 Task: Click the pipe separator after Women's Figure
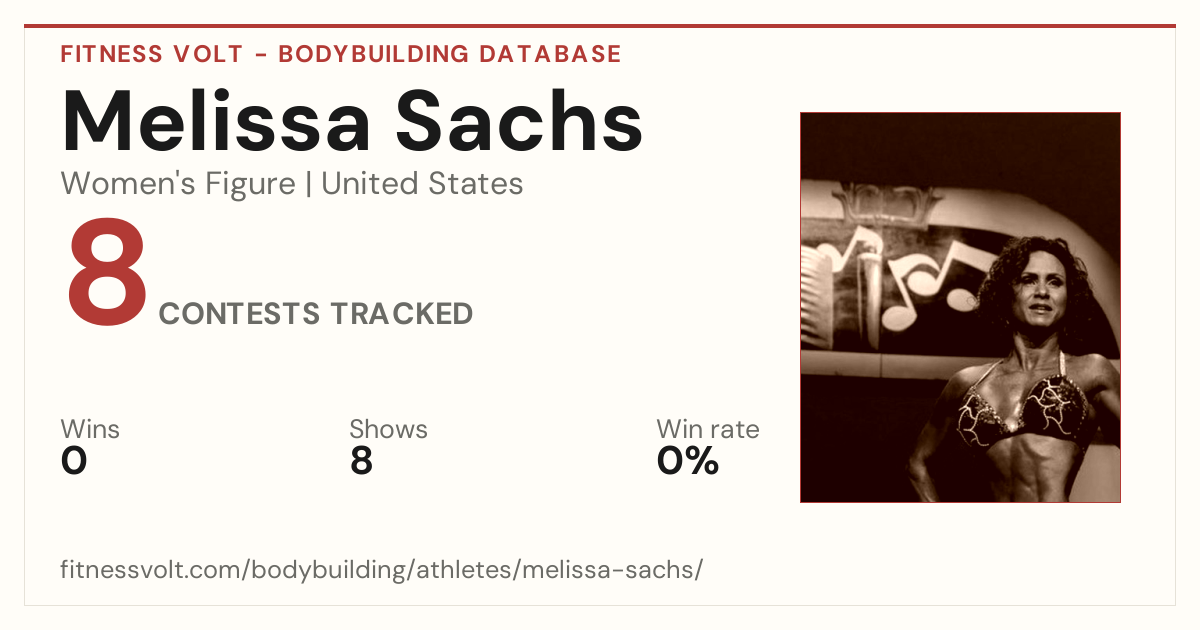(309, 185)
